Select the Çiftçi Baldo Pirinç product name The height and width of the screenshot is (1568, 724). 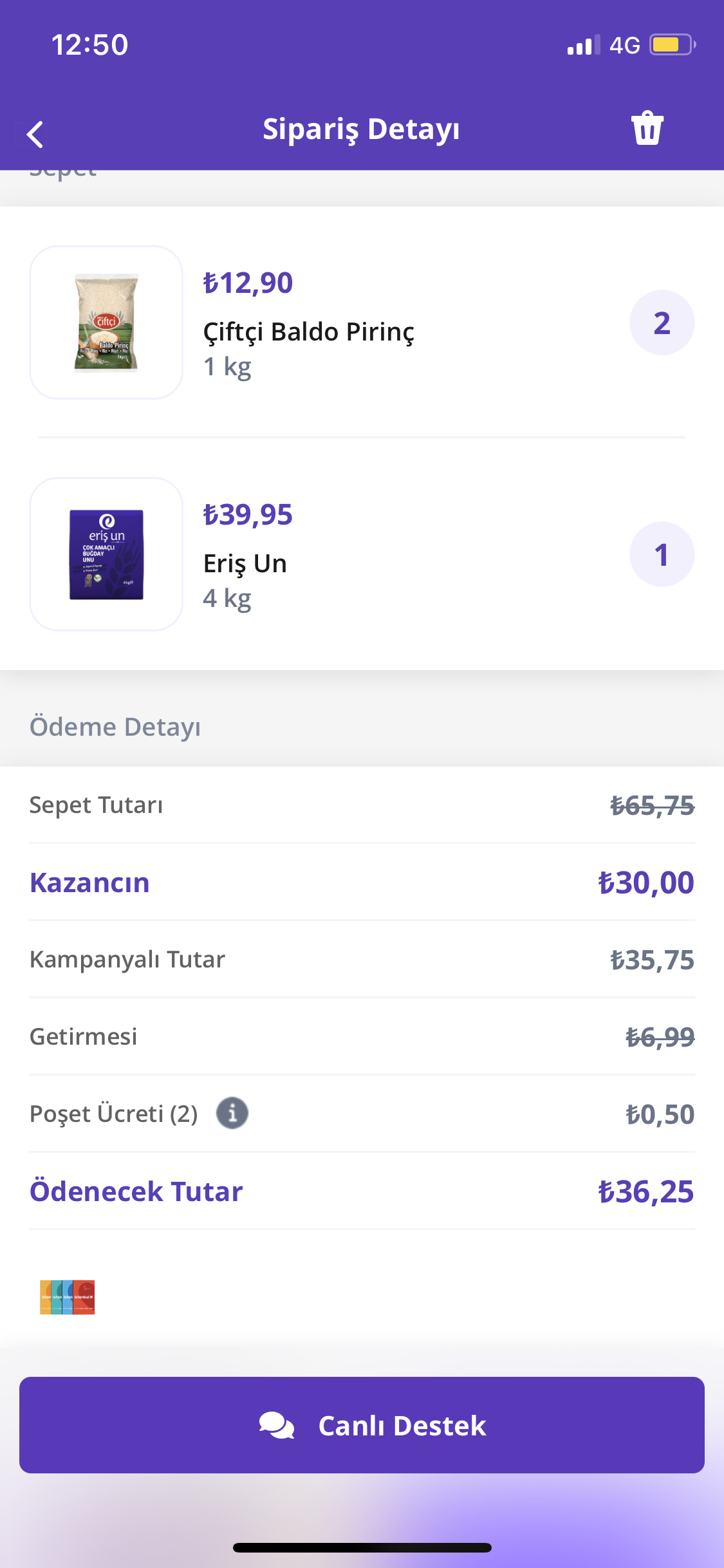tap(309, 332)
